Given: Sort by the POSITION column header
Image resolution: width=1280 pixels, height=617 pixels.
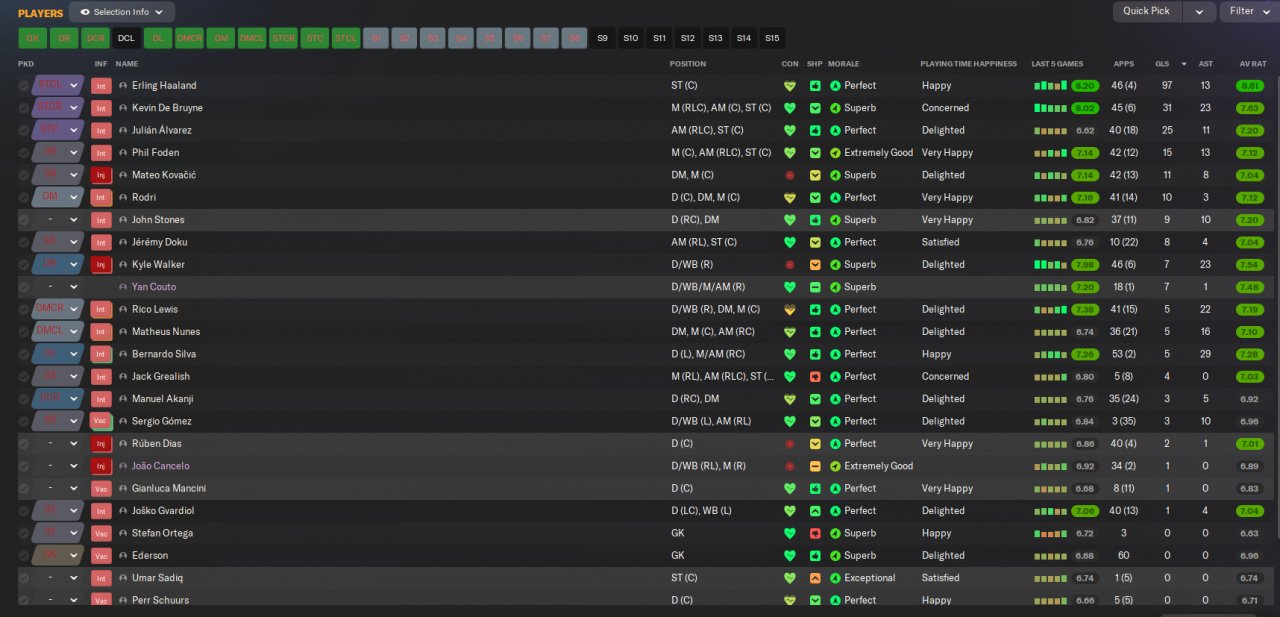Looking at the screenshot, I should 688,64.
